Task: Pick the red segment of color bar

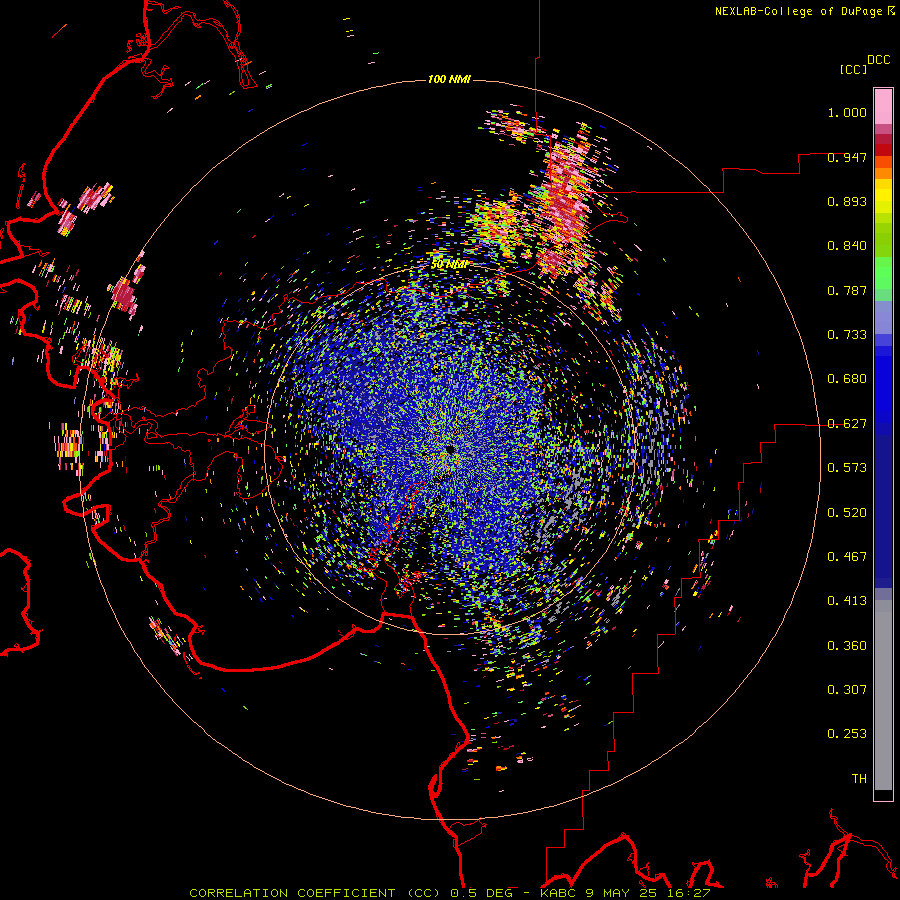Action: [x=883, y=149]
